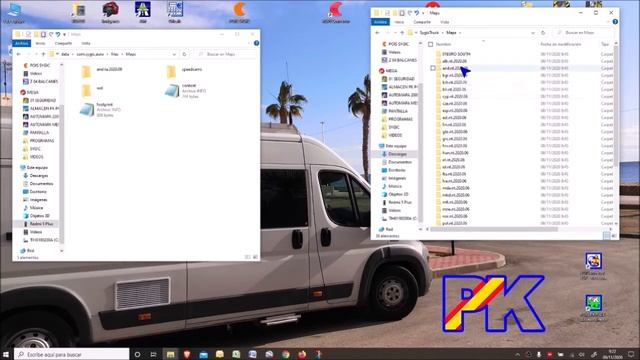Open Vista tab in the right window
This screenshot has width=640, height=360.
444,22
